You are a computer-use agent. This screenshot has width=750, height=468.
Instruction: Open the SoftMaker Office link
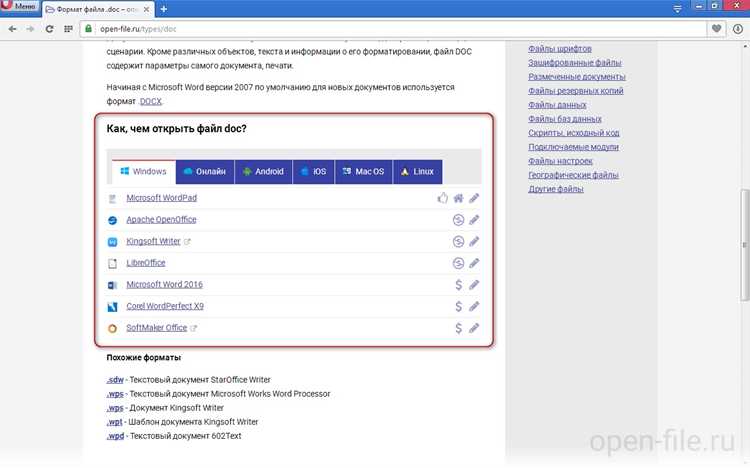tap(156, 328)
